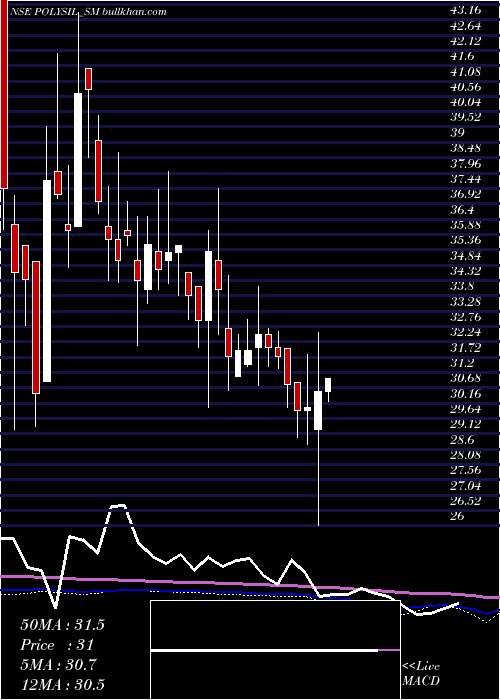Click the 41.08 price axis label
Image resolution: width=500 pixels, height=700 pixels.
click(467, 71)
